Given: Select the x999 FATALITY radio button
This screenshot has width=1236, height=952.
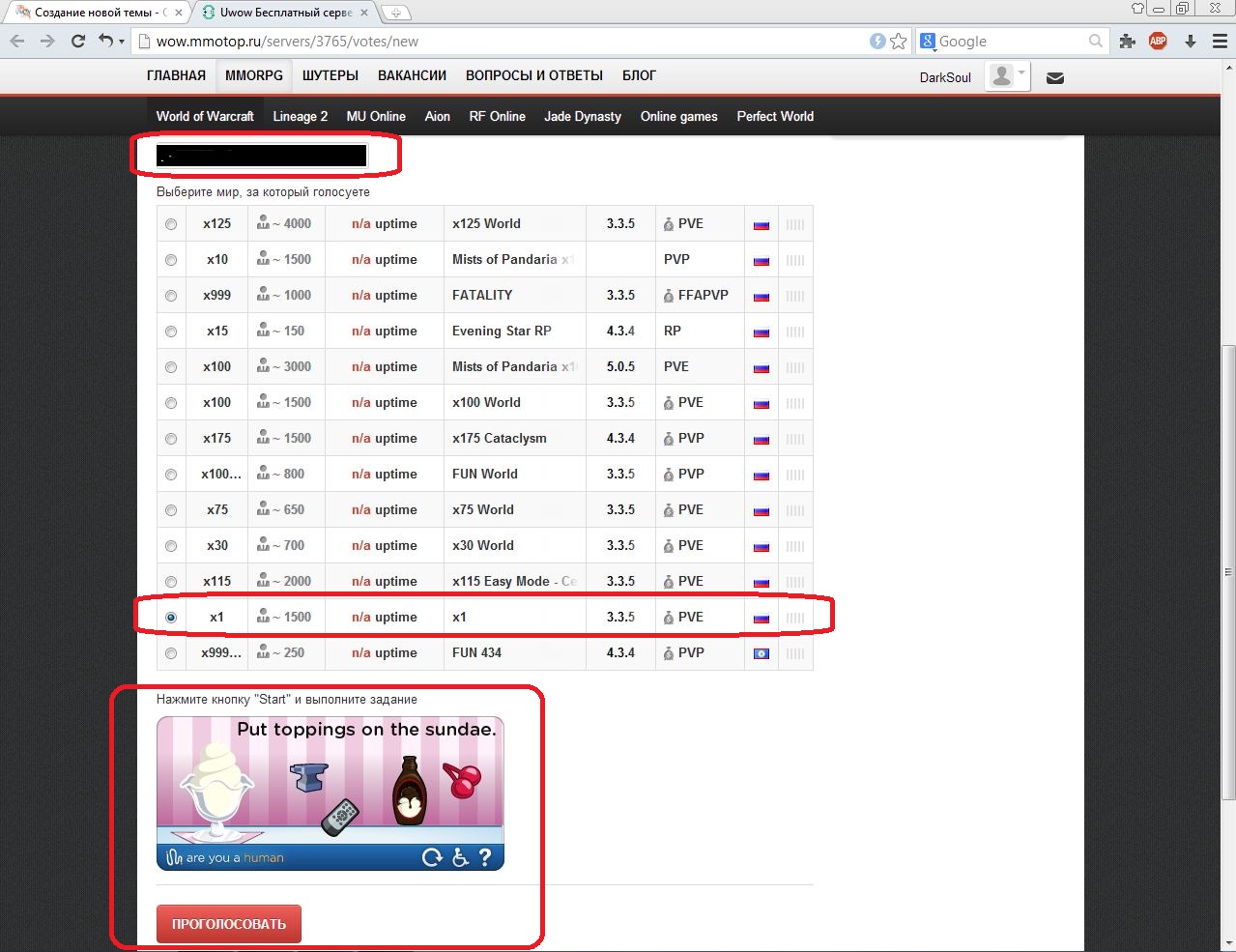Looking at the screenshot, I should coord(171,296).
